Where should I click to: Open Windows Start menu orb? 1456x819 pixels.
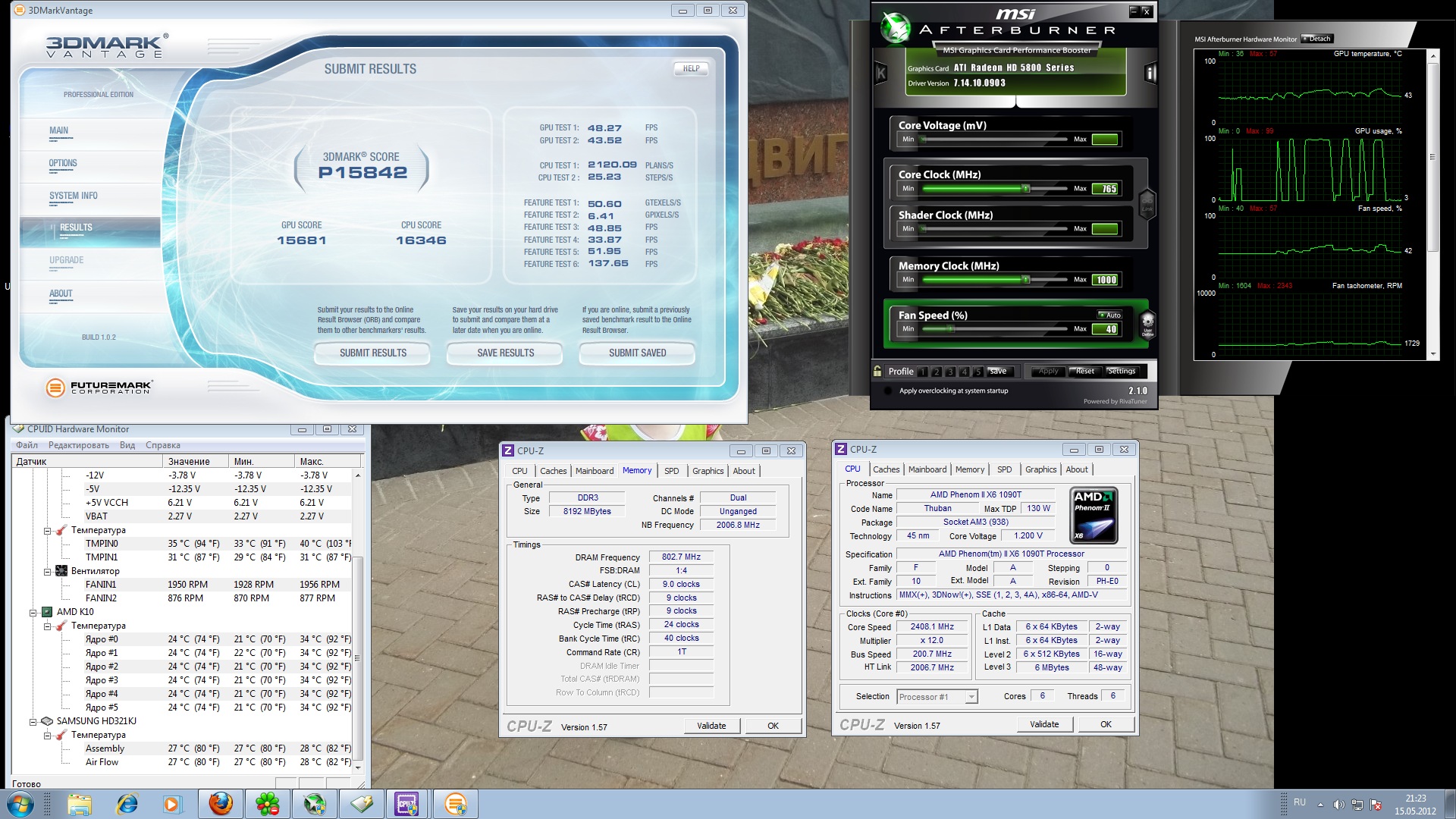point(20,804)
